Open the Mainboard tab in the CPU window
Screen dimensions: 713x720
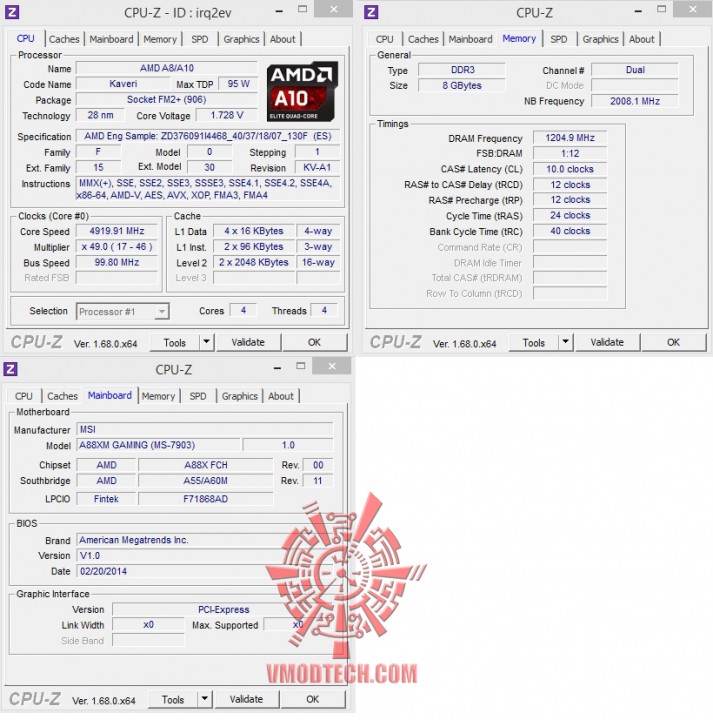[111, 39]
